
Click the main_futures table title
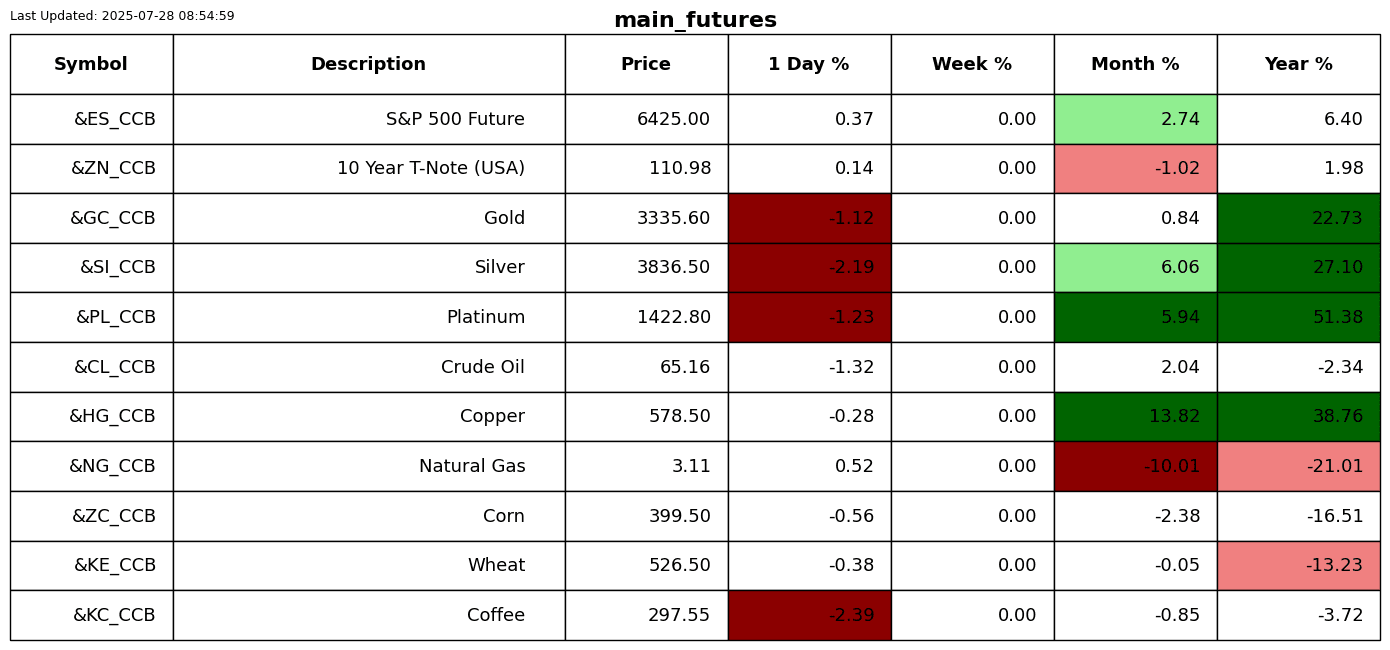pyautogui.click(x=695, y=20)
